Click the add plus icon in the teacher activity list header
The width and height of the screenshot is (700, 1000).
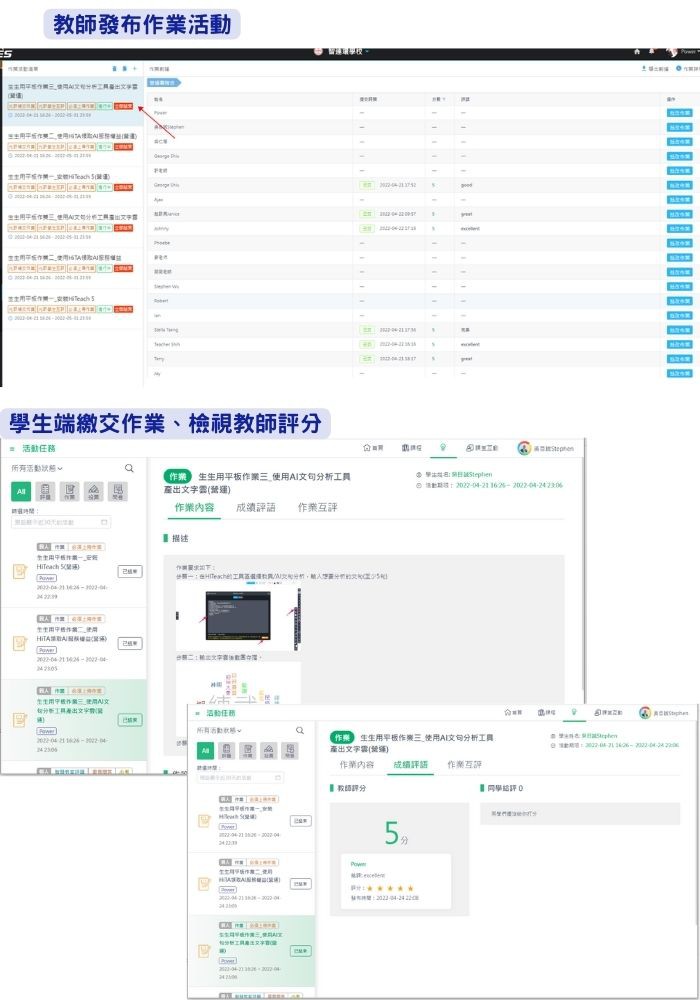135,68
